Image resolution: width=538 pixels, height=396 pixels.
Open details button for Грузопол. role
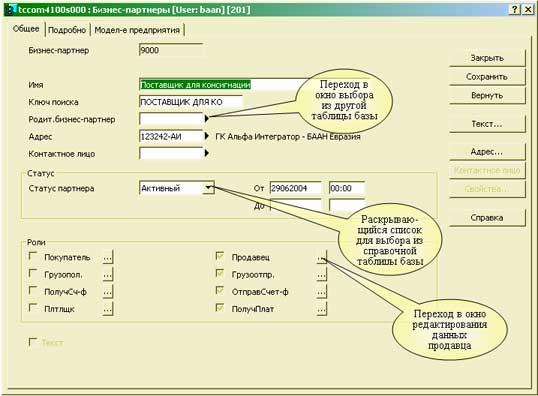point(108,275)
